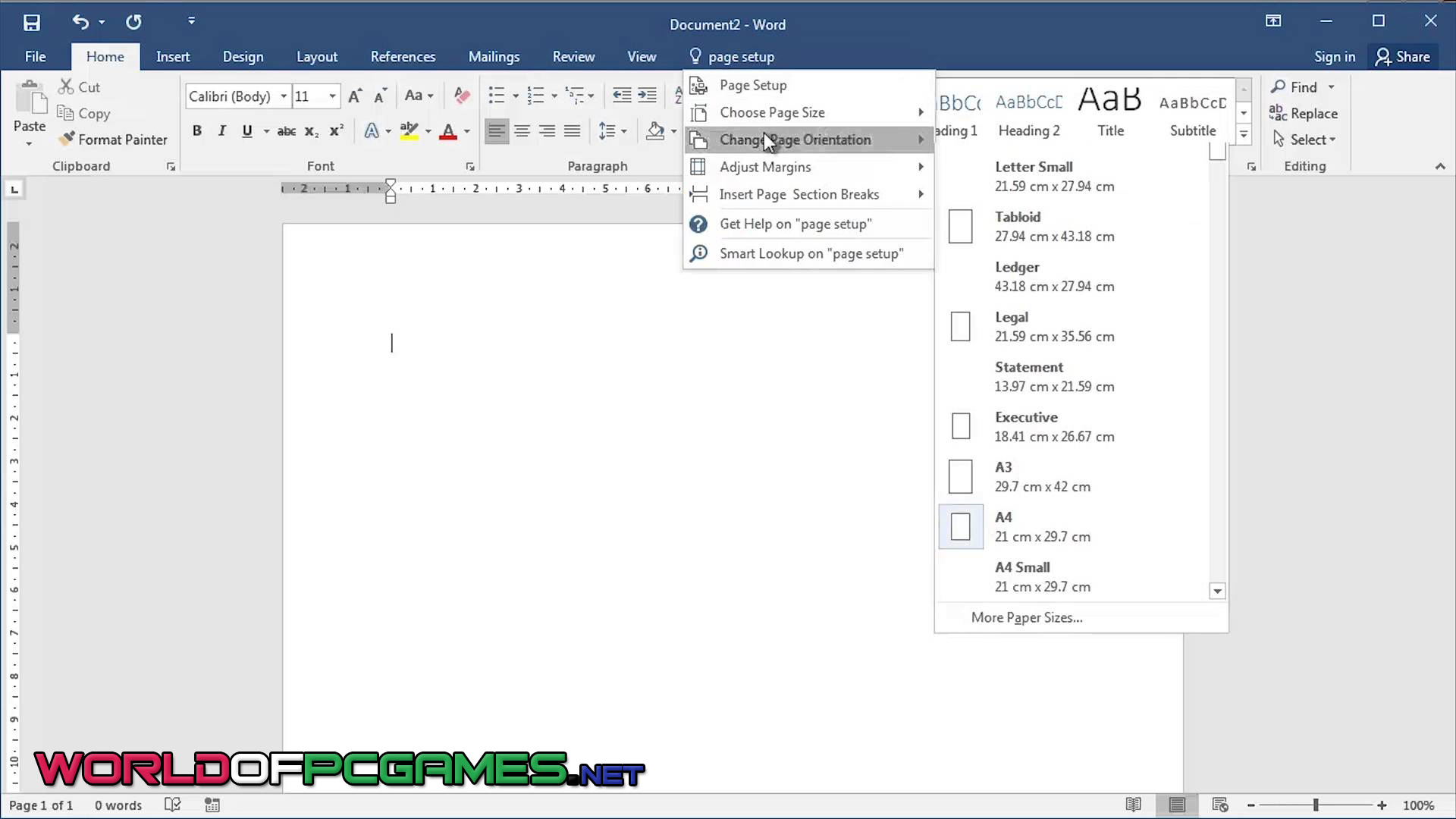The width and height of the screenshot is (1456, 819).
Task: Increase font size with Grow Font
Action: tap(355, 96)
